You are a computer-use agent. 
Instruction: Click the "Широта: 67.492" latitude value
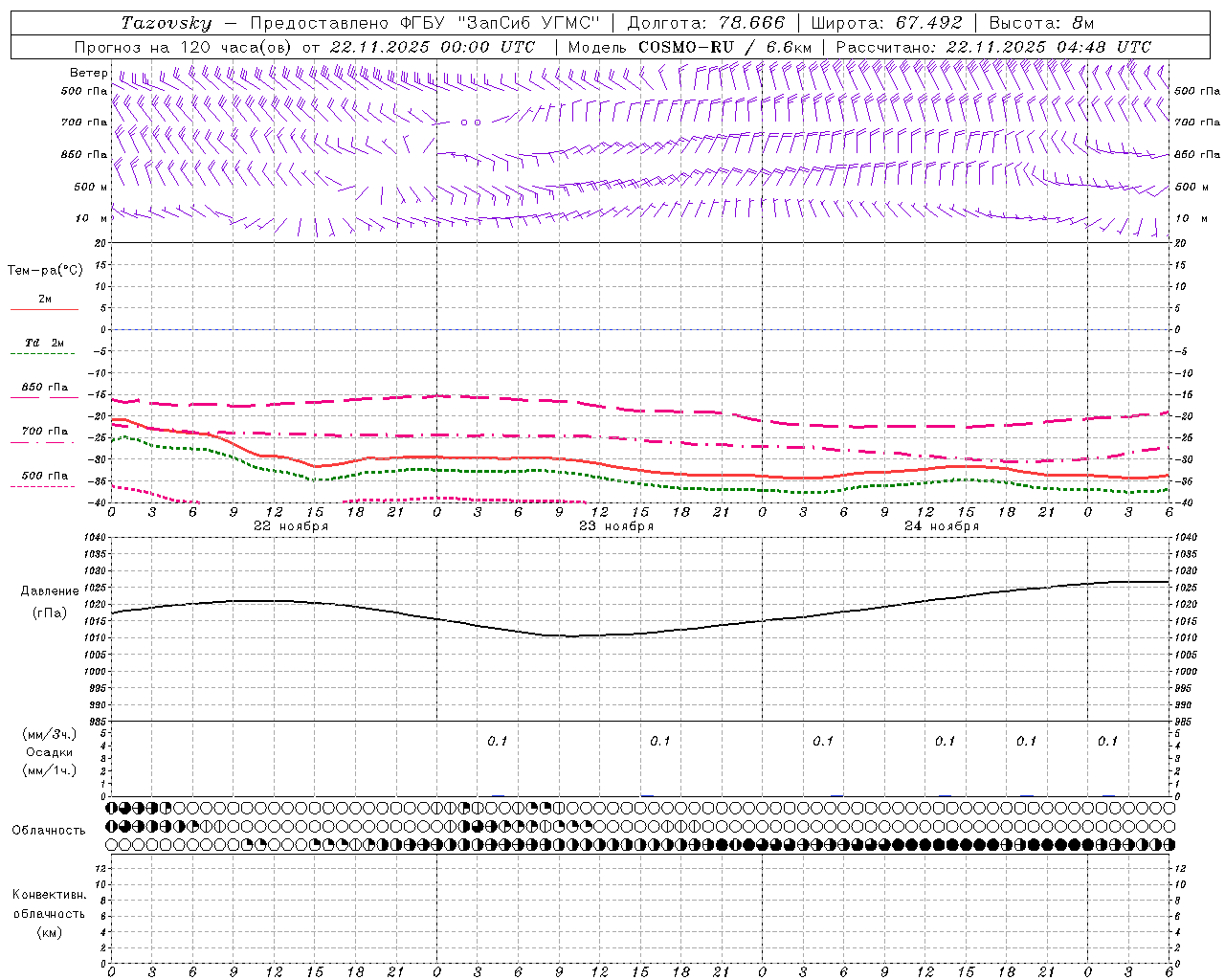(887, 23)
